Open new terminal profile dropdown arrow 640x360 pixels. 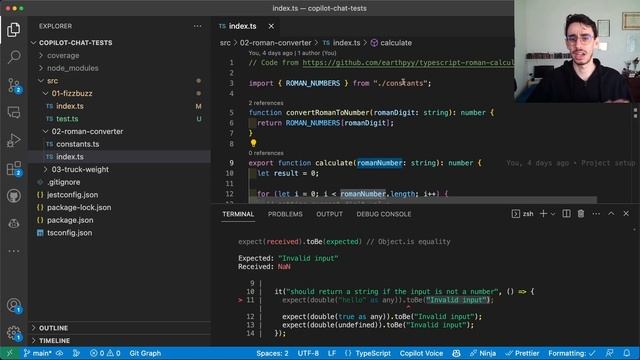pyautogui.click(x=553, y=214)
